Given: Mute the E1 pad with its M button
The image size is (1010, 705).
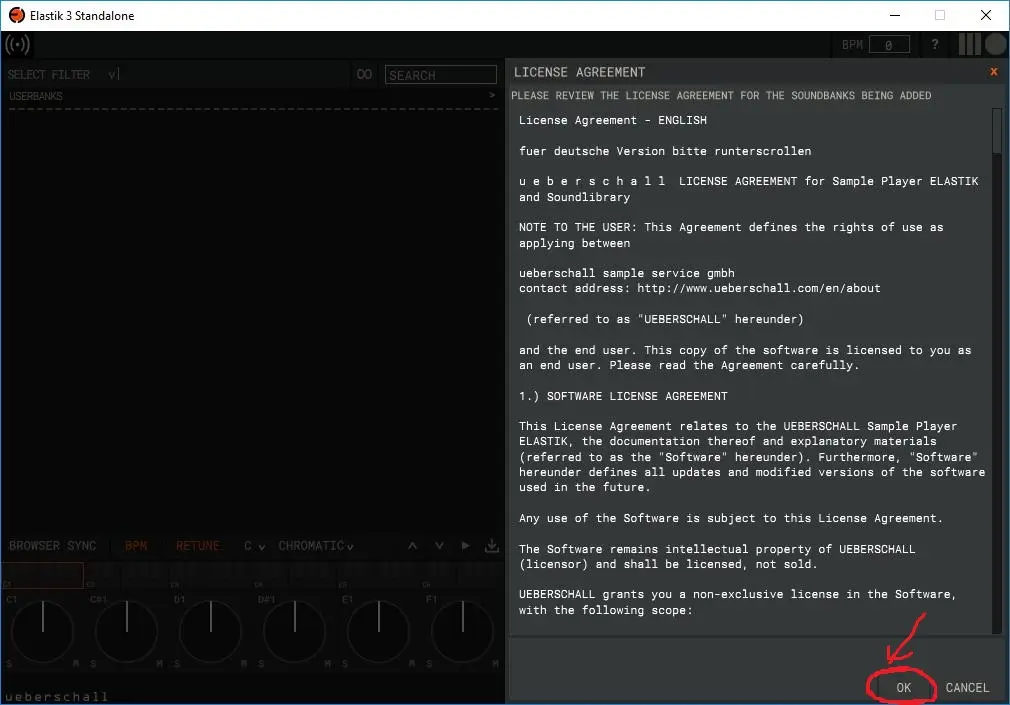Looking at the screenshot, I should 412,663.
